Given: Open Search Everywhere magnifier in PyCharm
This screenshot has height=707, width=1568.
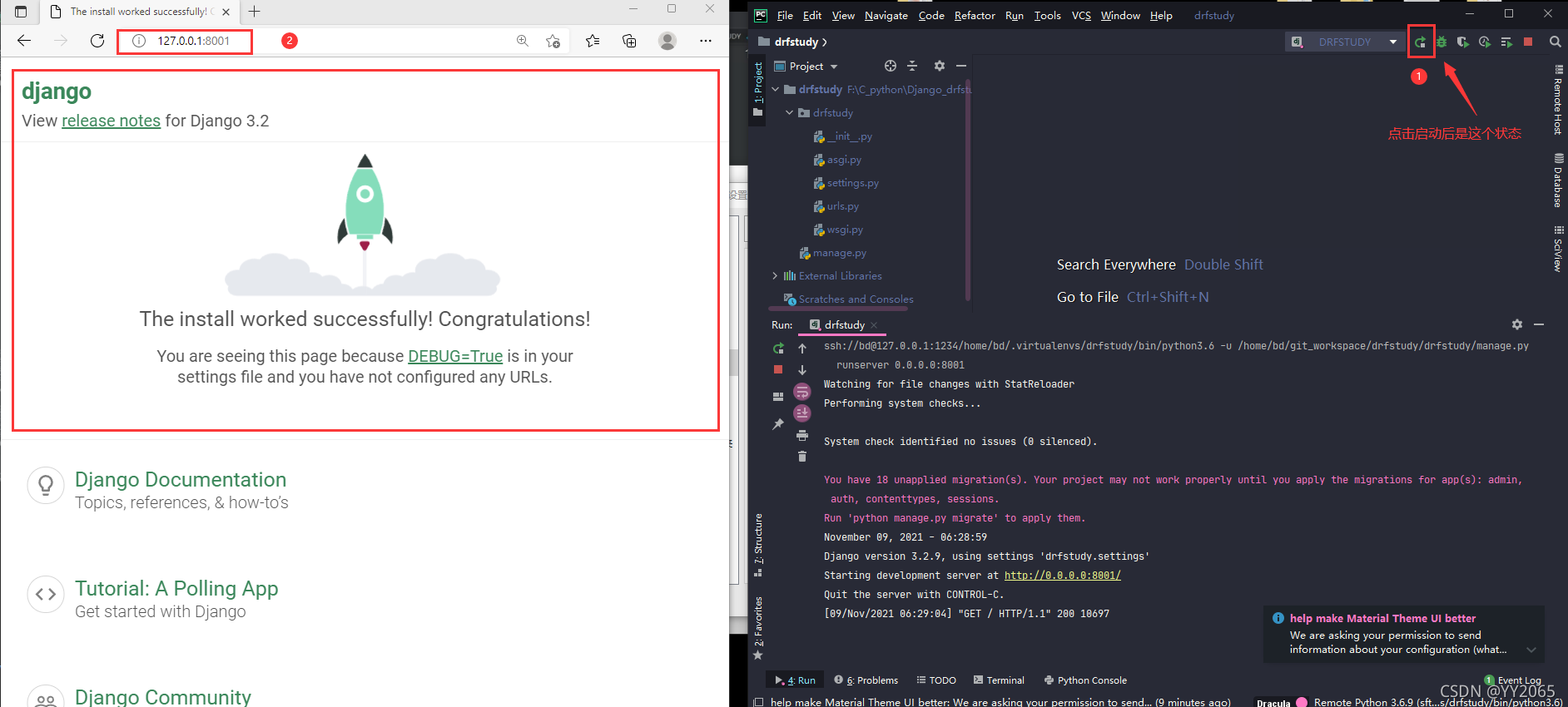Looking at the screenshot, I should pyautogui.click(x=1555, y=42).
